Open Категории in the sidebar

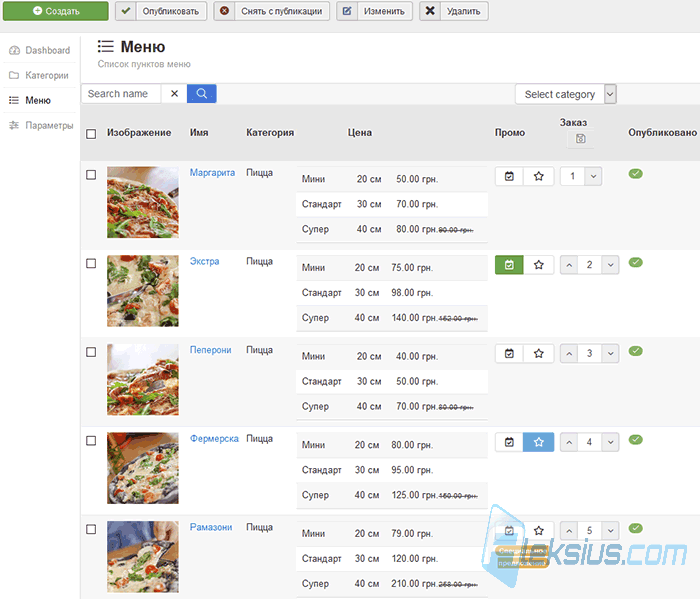[39, 75]
